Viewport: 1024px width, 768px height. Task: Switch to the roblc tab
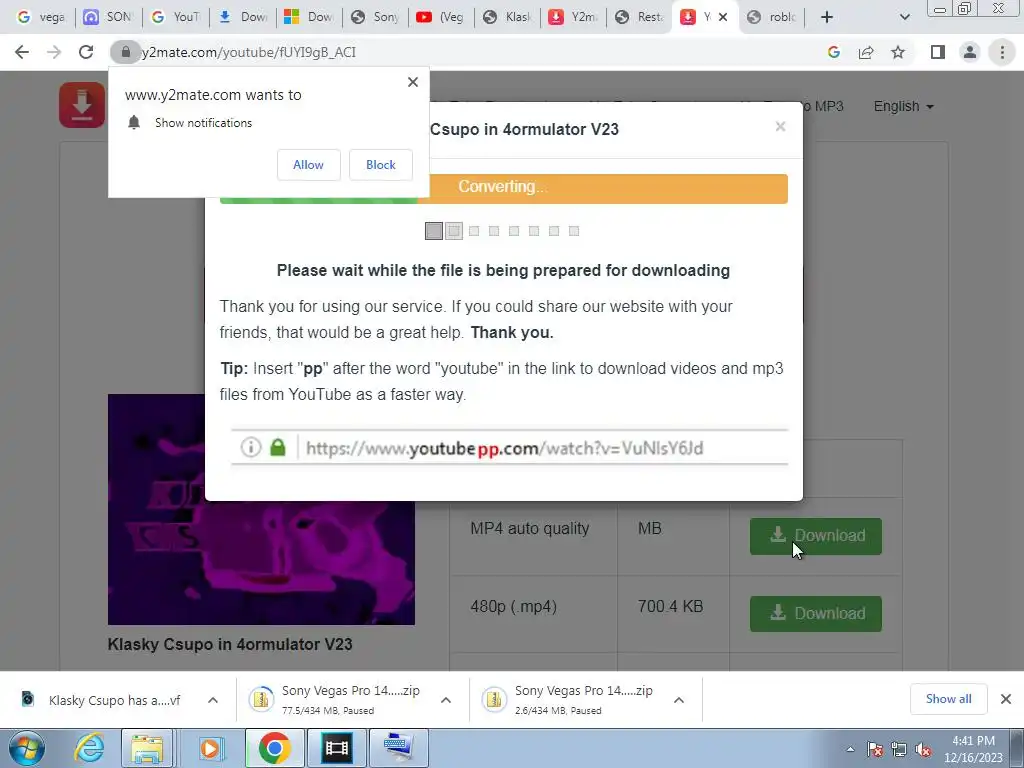(x=773, y=17)
